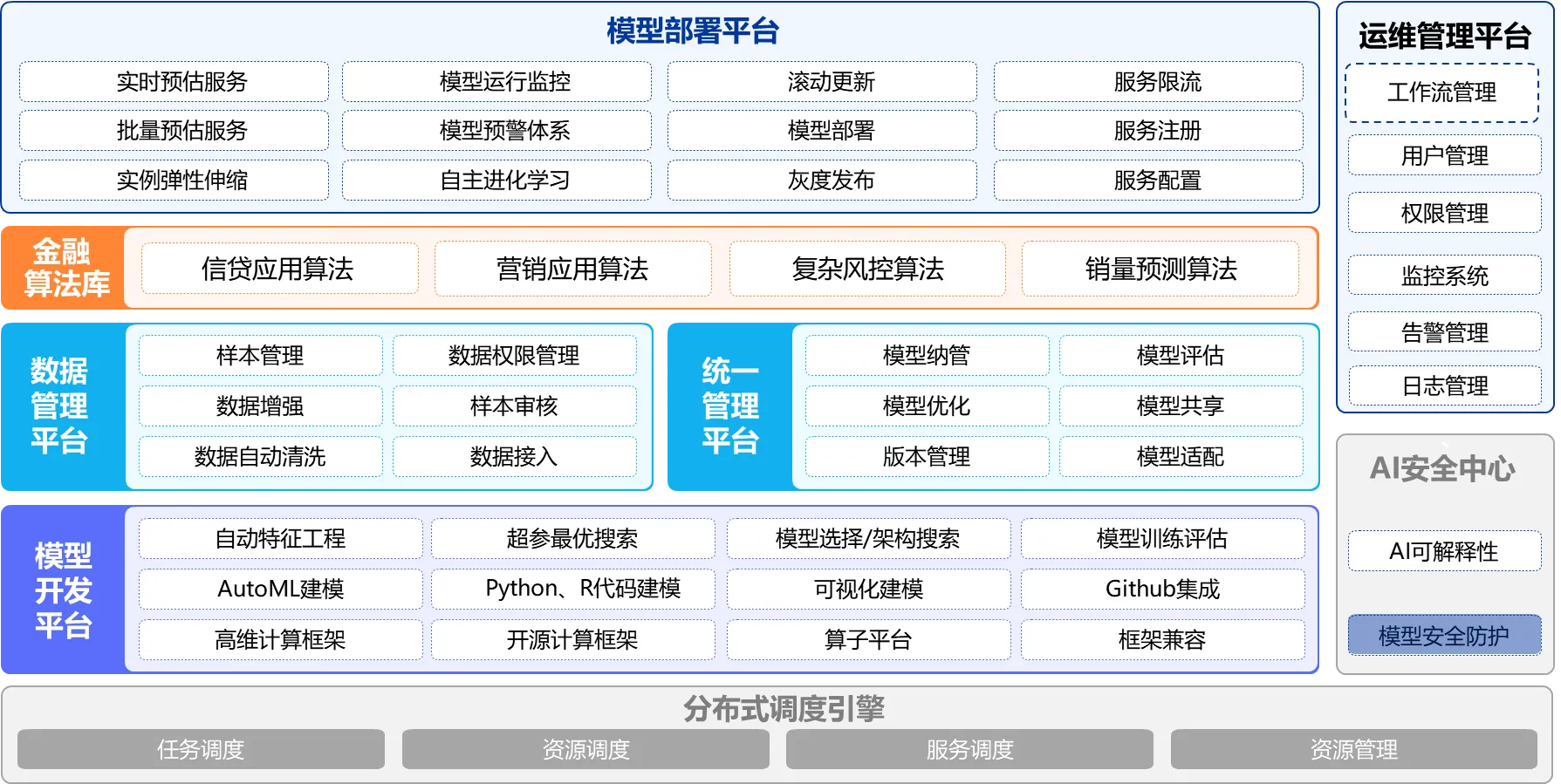Select the 数据自动清洗 box

260,457
